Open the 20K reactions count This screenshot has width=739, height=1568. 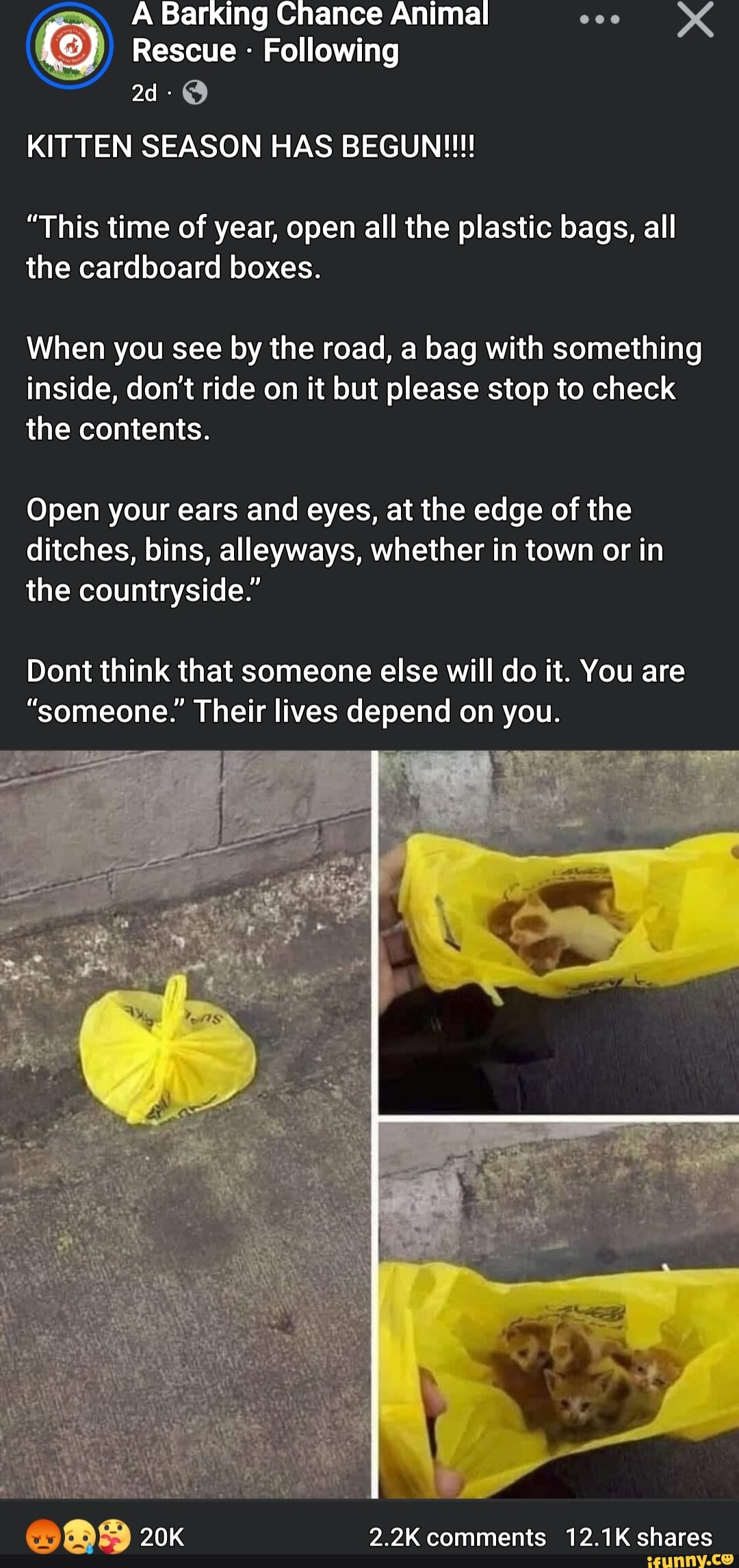point(162,1537)
